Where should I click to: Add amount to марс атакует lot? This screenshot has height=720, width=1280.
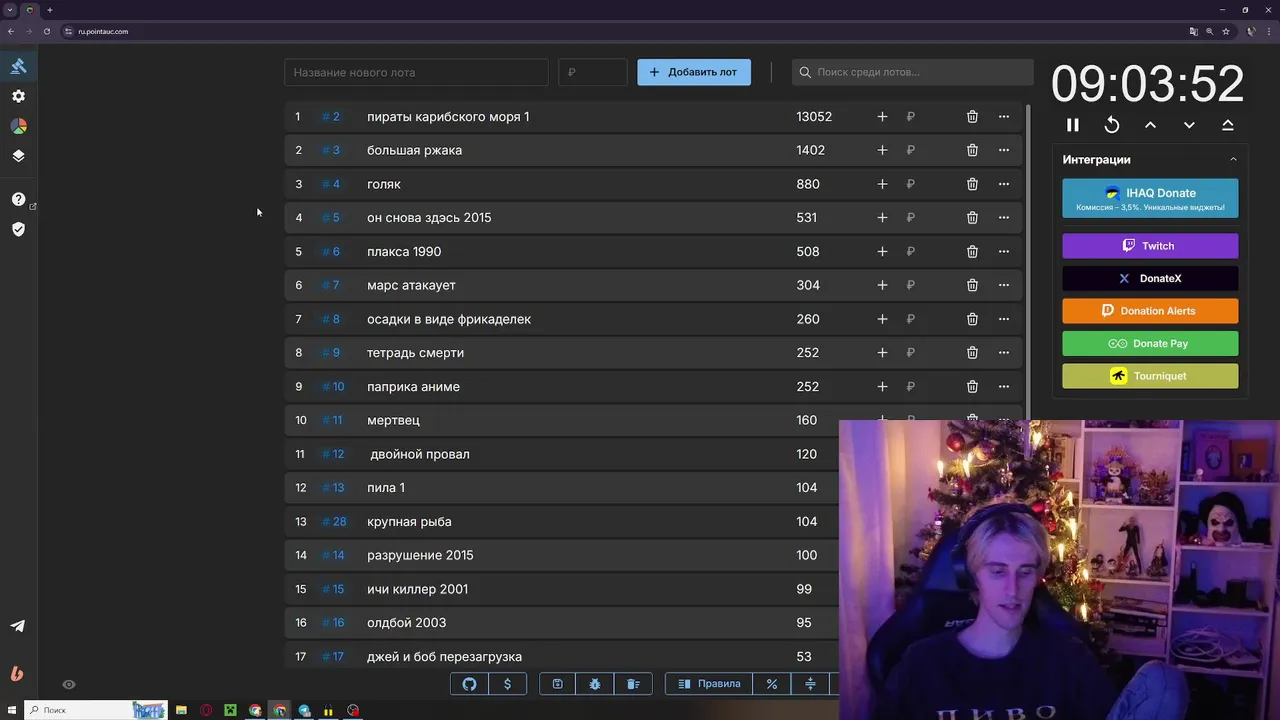coord(882,285)
